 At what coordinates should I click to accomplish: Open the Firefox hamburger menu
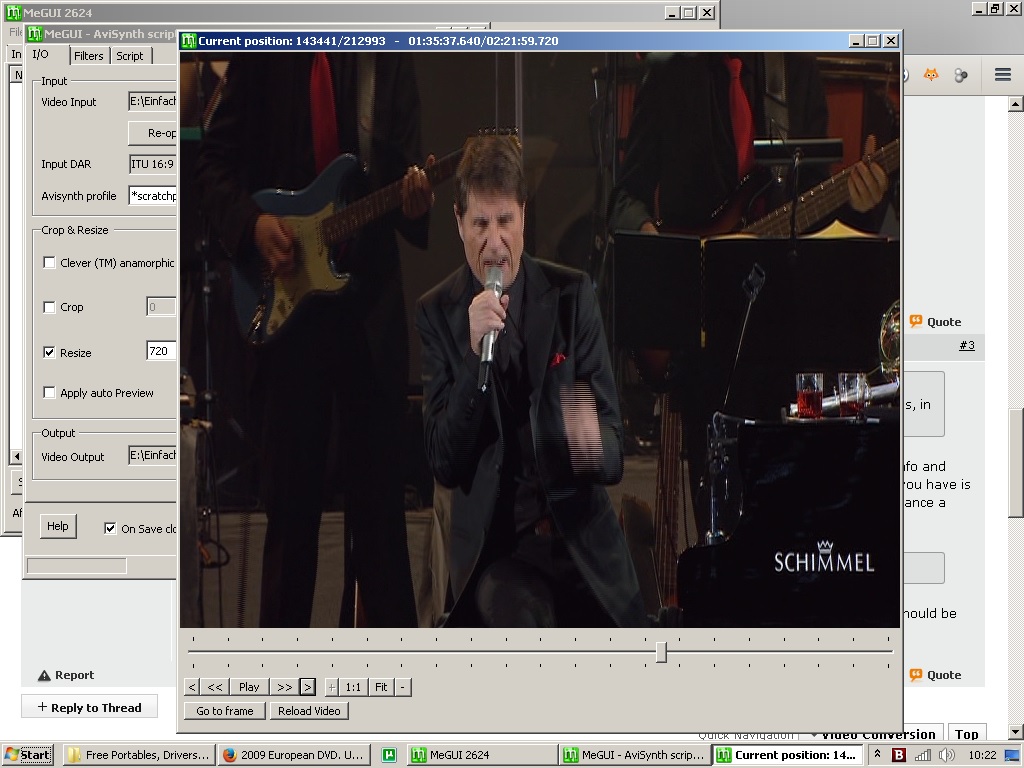tap(1003, 74)
